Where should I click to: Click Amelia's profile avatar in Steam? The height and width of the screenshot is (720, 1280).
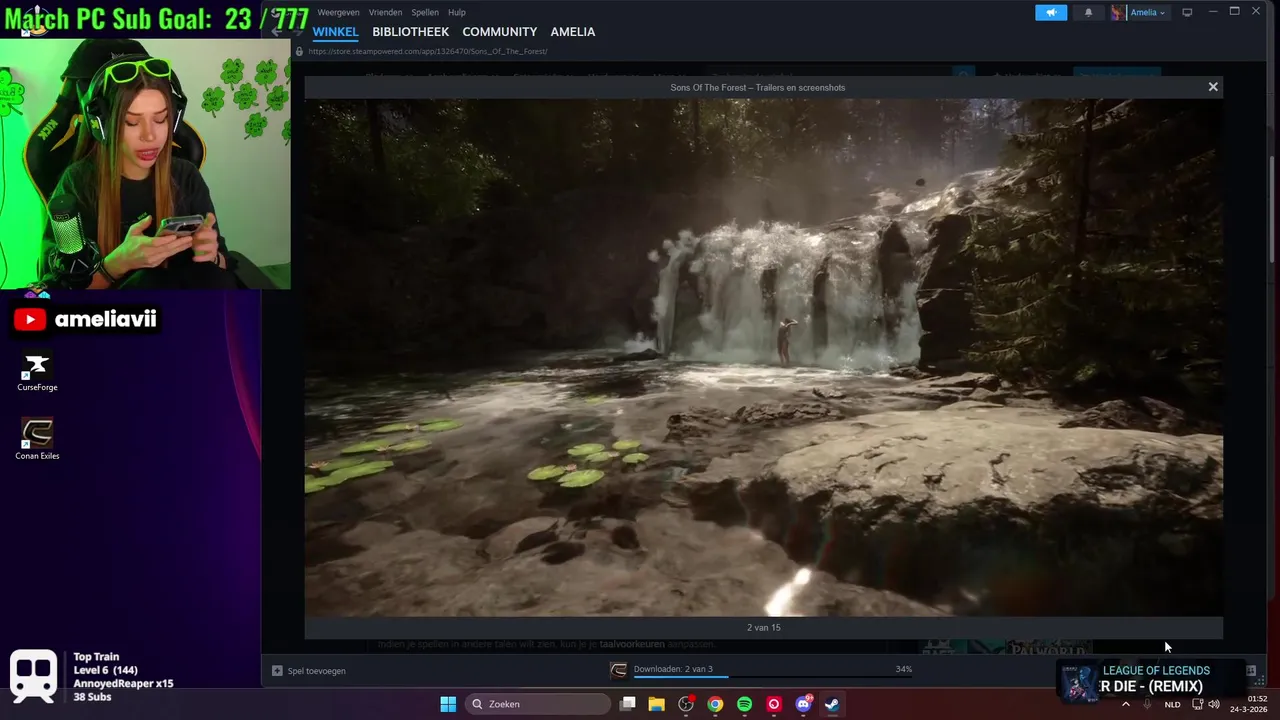tap(1117, 12)
